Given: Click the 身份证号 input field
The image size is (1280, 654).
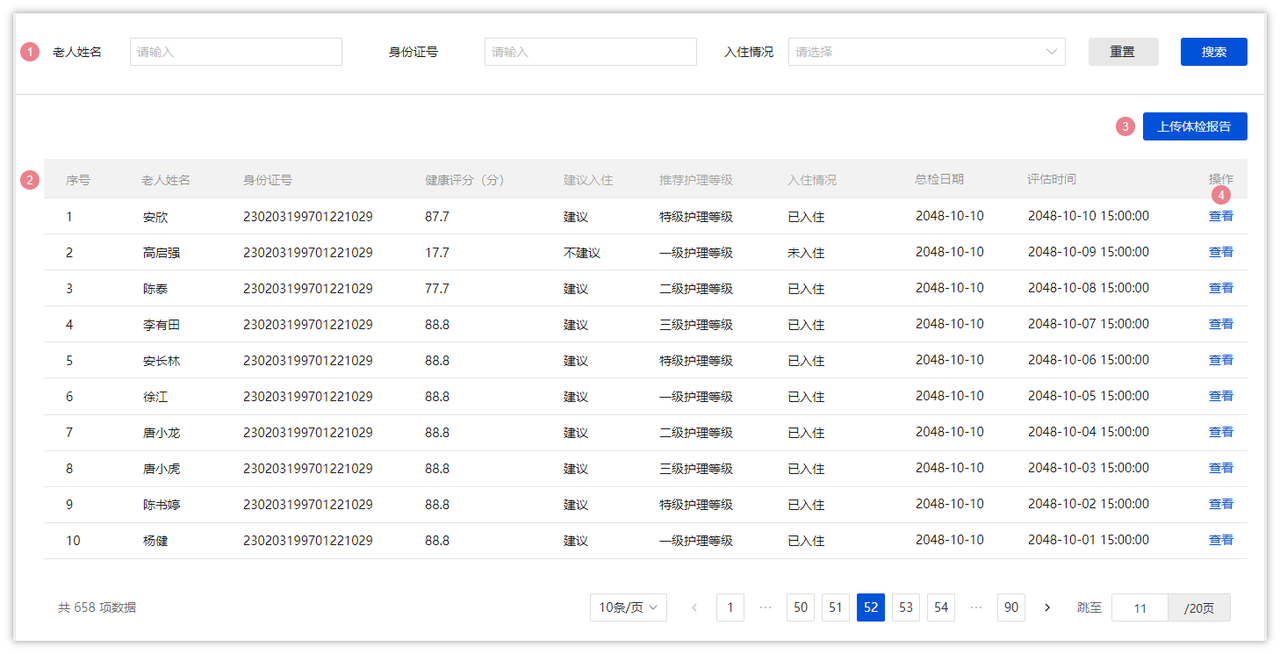Looking at the screenshot, I should 590,52.
